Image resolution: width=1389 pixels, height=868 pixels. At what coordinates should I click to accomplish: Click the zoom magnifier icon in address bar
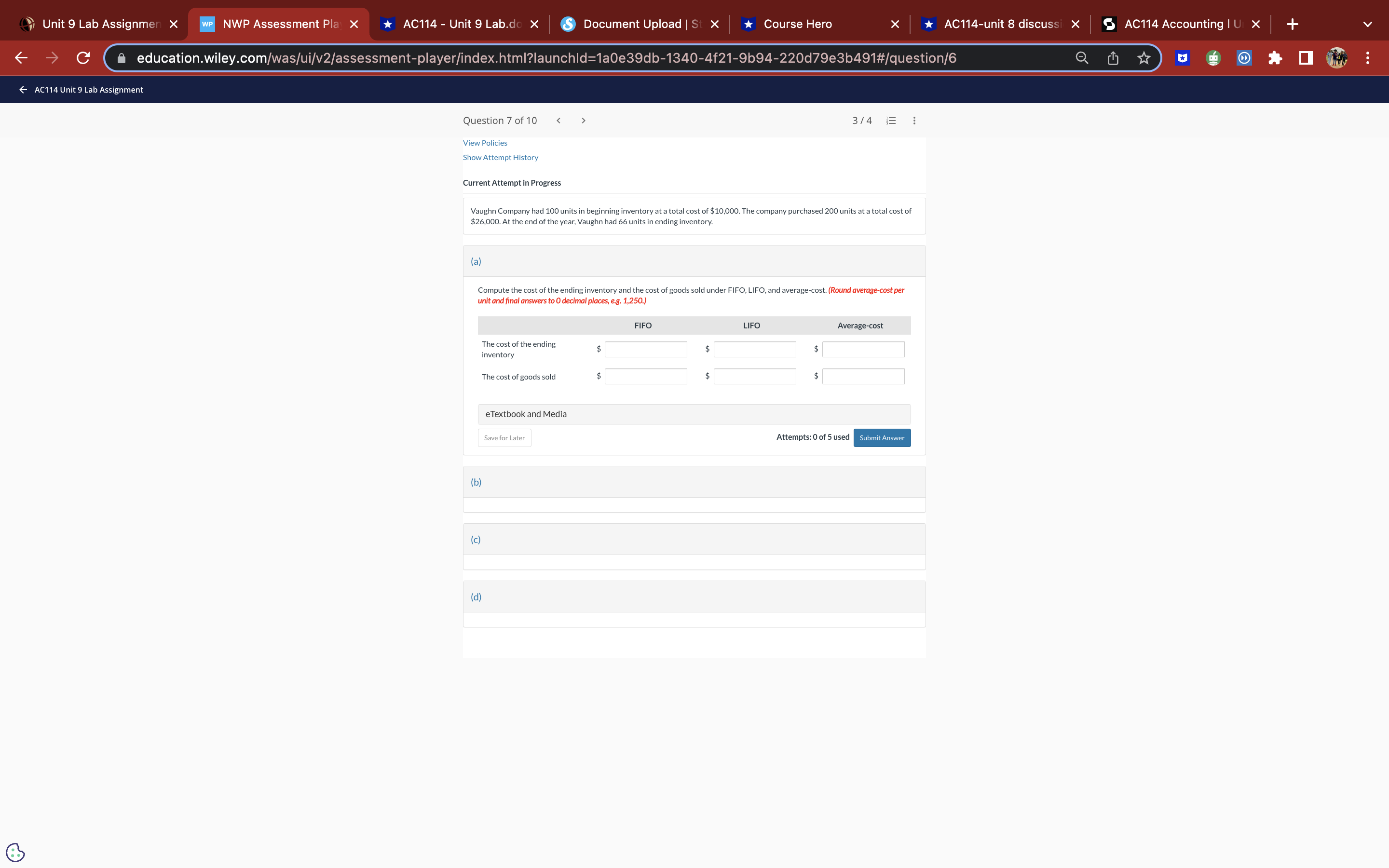(1081, 58)
